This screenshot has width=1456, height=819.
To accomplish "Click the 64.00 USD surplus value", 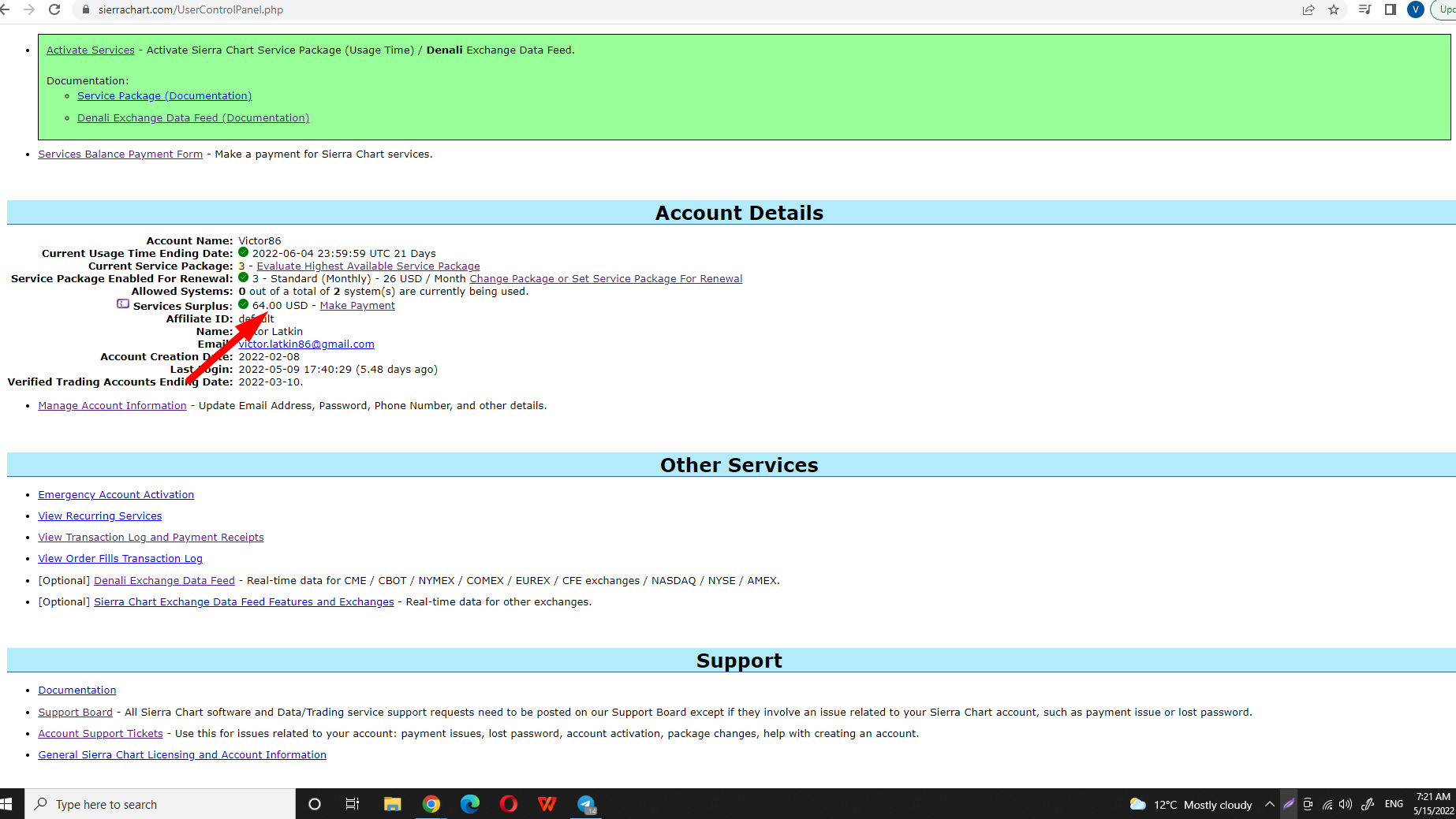I will click(280, 305).
